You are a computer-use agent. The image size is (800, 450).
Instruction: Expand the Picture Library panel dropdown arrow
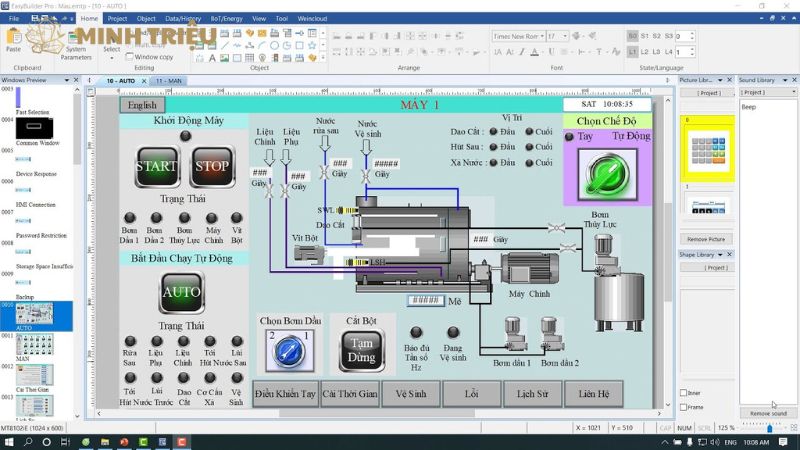click(x=721, y=79)
